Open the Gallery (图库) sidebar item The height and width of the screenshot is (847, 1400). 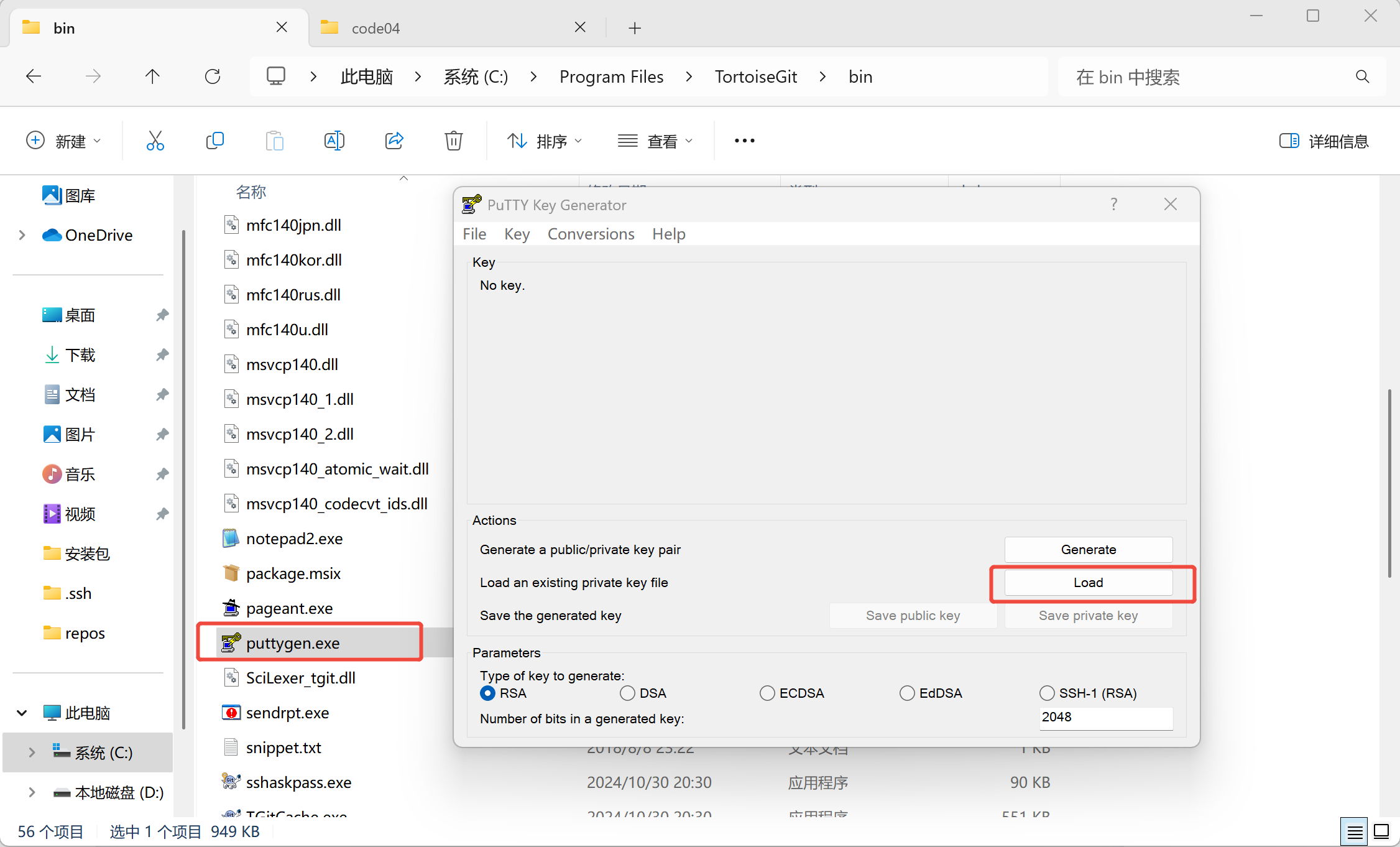69,195
